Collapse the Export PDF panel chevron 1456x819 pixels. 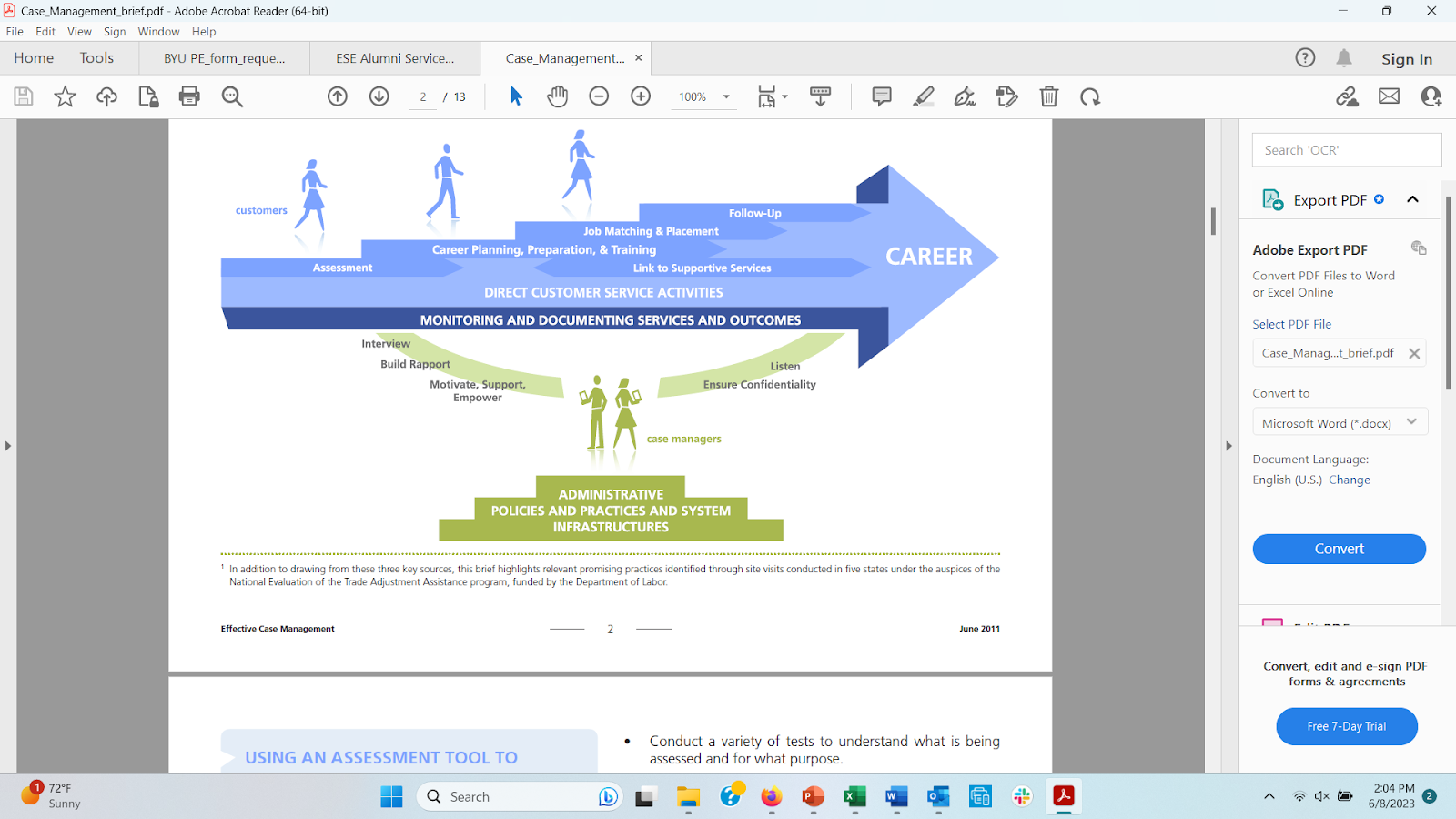click(1412, 199)
